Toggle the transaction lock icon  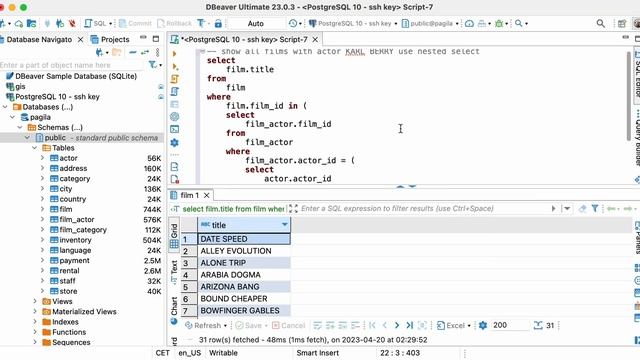pos(218,23)
